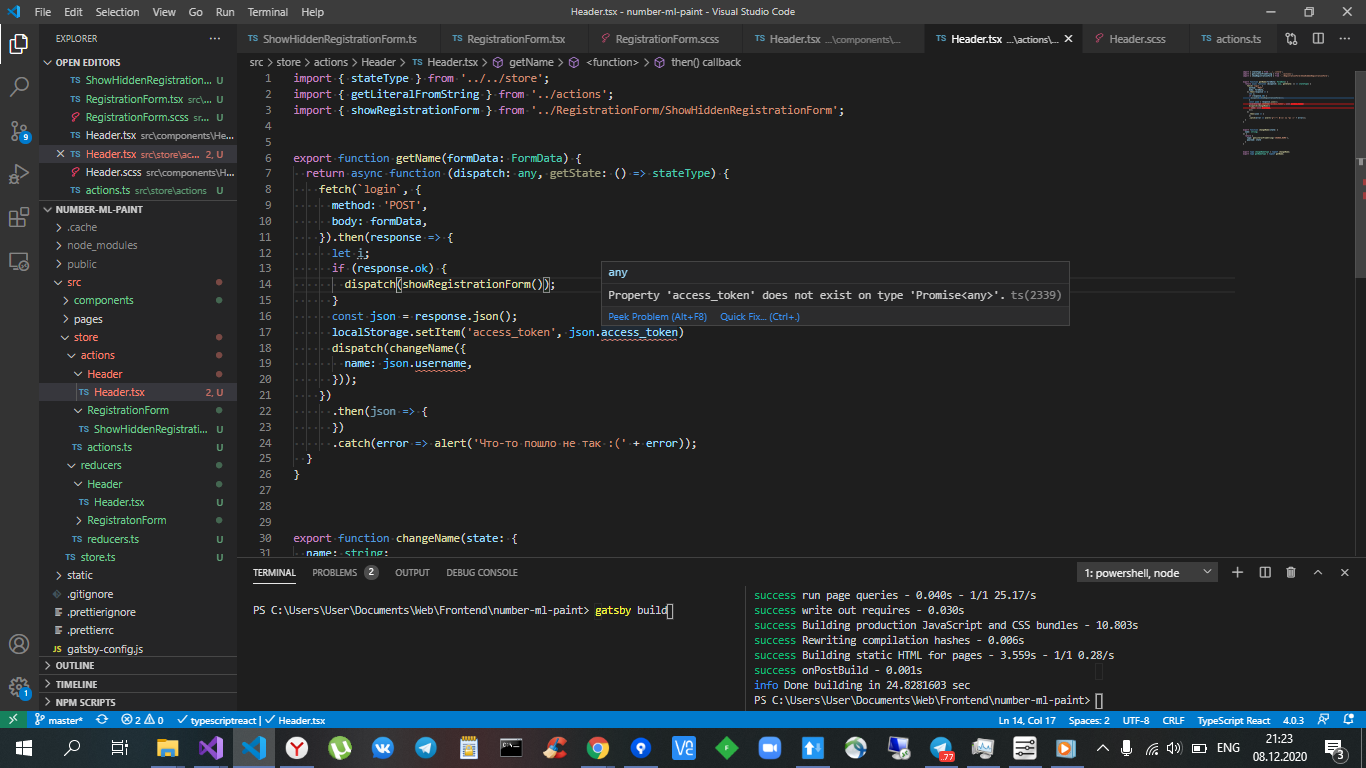Open the Accounts icon in activity bar
Viewport: 1366px width, 768px height.
coord(19,644)
